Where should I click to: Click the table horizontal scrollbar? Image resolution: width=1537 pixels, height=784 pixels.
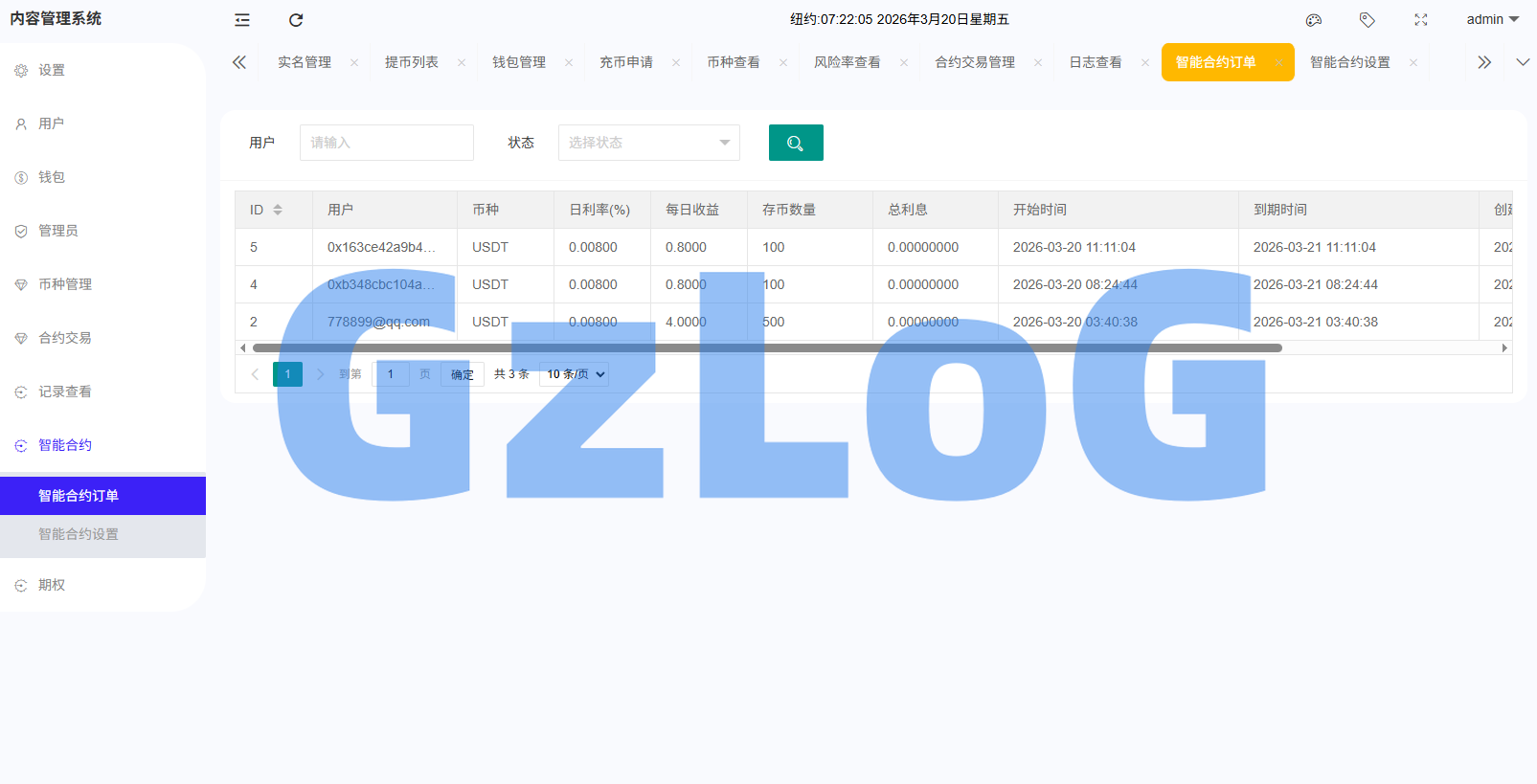pyautogui.click(x=766, y=348)
